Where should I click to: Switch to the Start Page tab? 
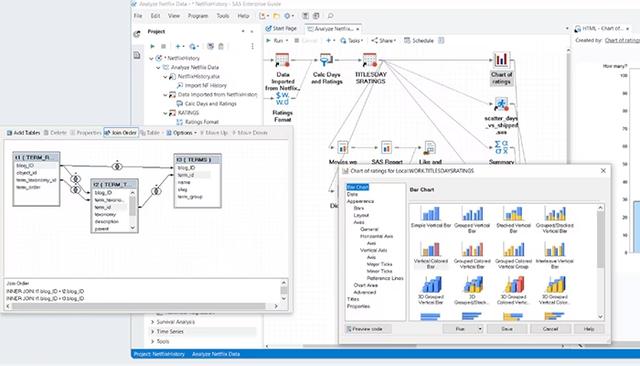(x=281, y=29)
